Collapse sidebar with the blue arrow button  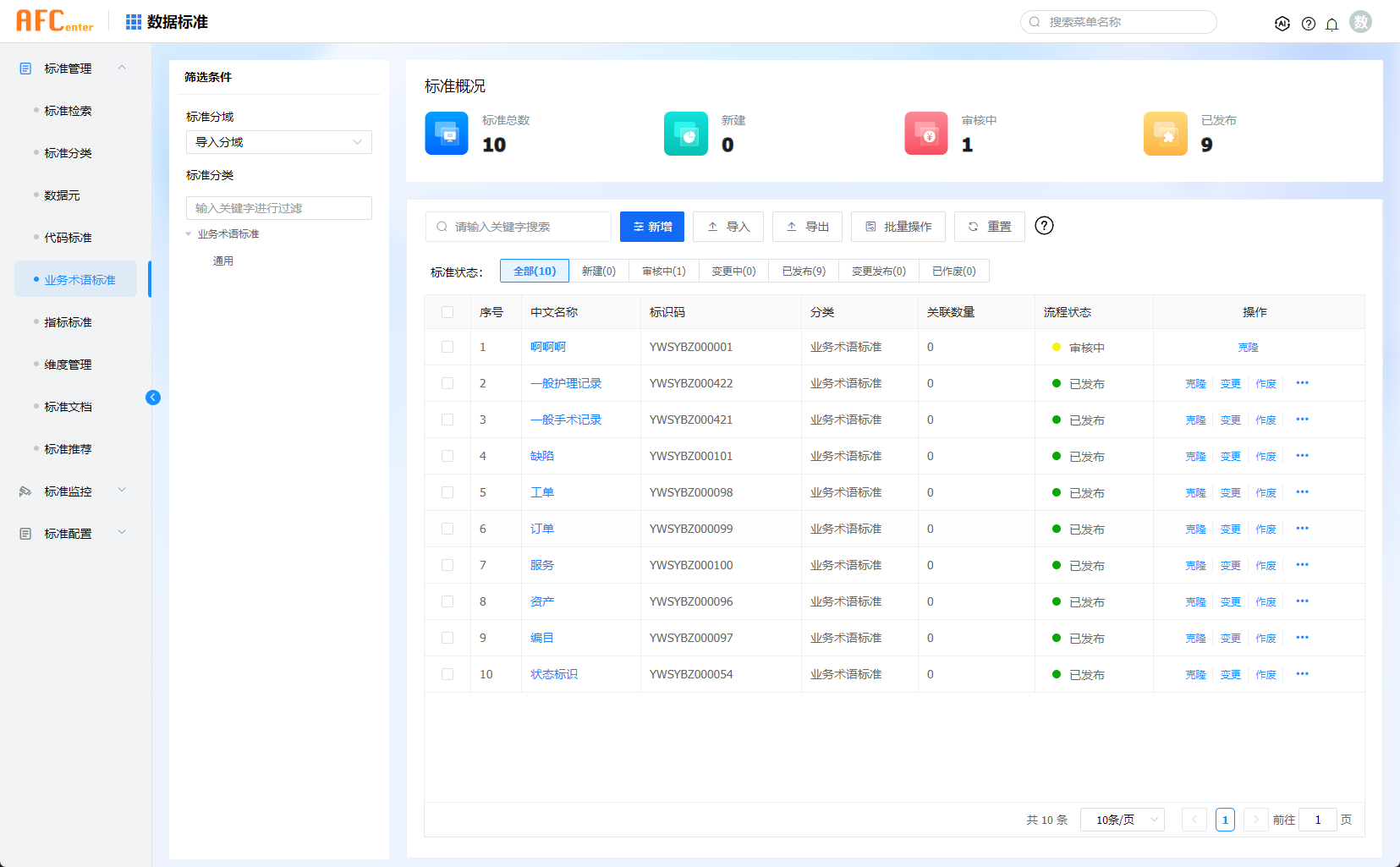tap(153, 398)
